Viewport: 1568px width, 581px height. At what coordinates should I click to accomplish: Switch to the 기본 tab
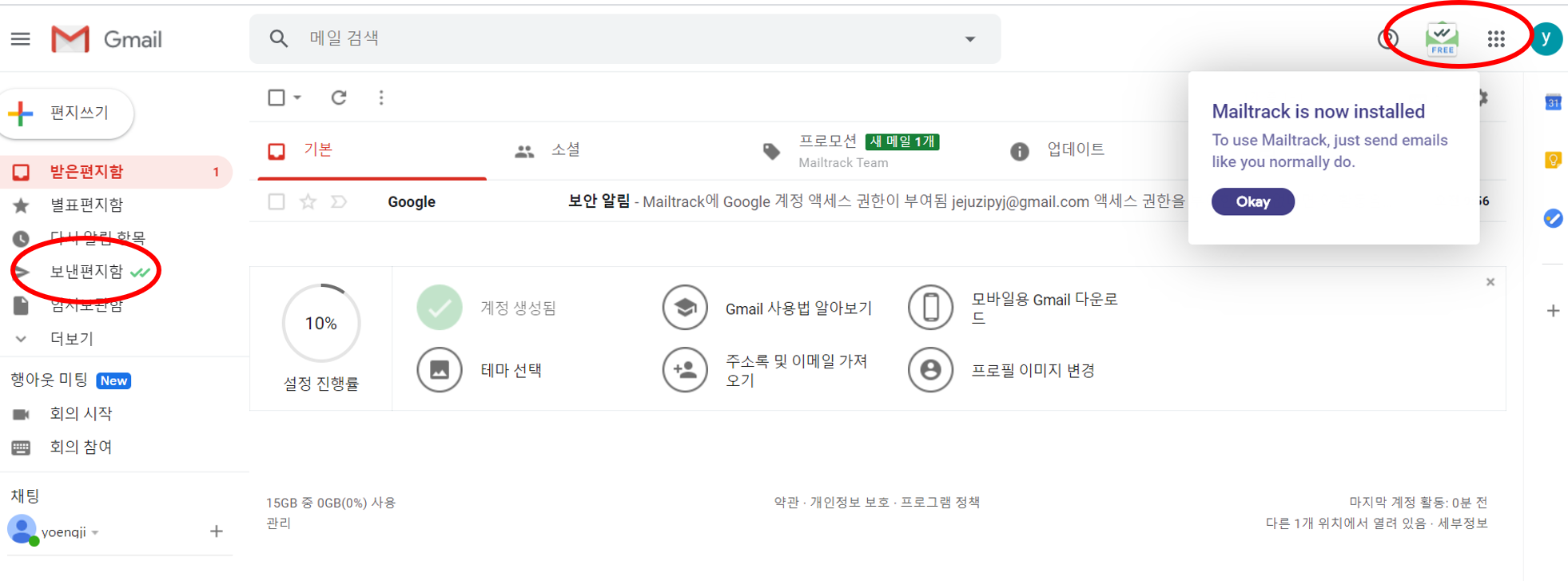[372, 150]
